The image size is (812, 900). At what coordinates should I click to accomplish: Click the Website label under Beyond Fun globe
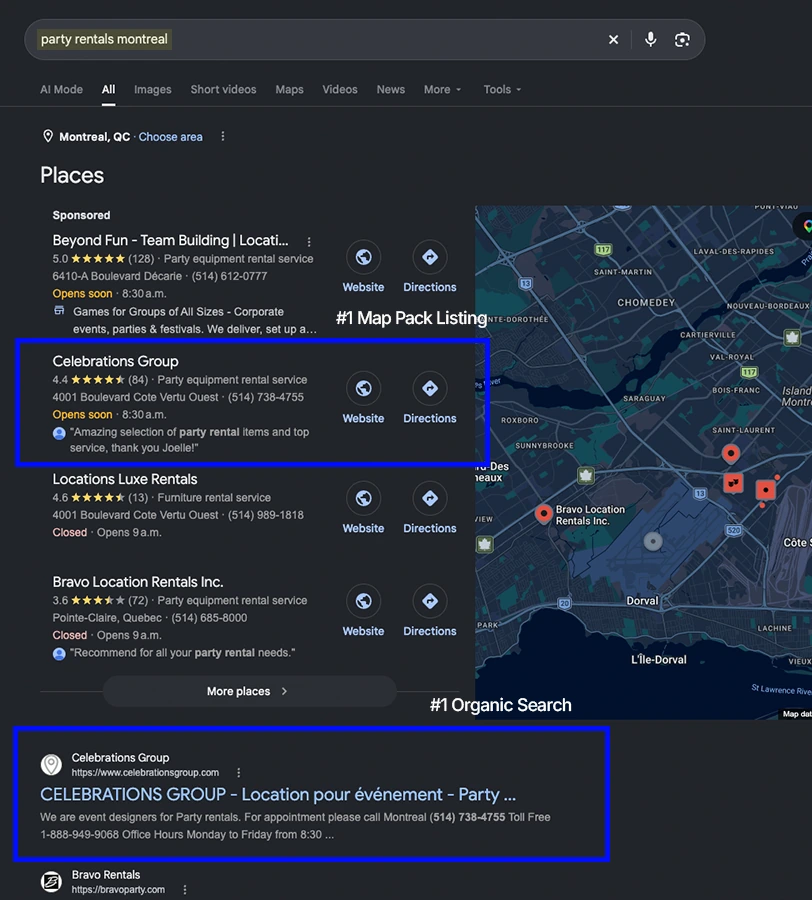pyautogui.click(x=363, y=287)
